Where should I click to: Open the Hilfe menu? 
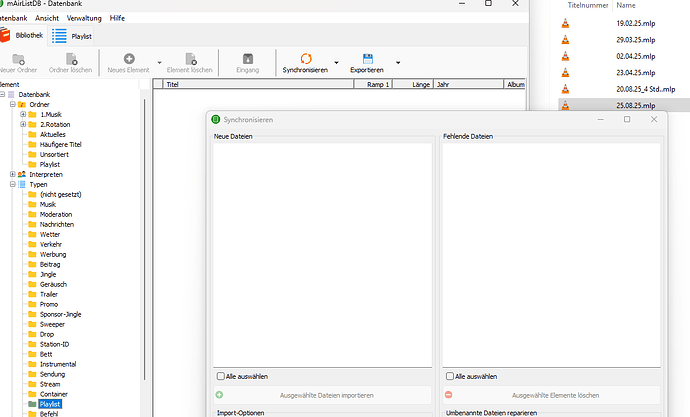point(117,18)
